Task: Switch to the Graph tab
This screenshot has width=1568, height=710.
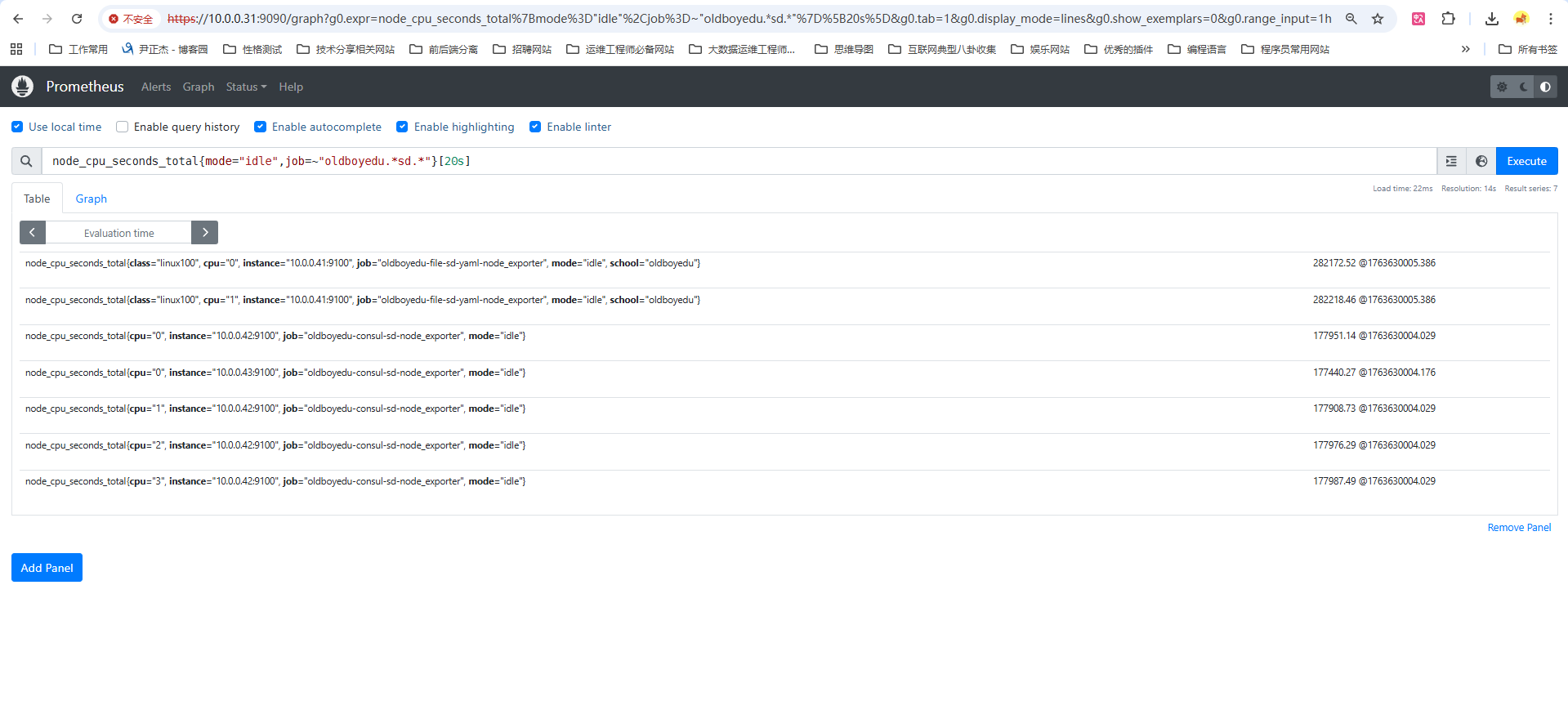Action: [x=92, y=199]
